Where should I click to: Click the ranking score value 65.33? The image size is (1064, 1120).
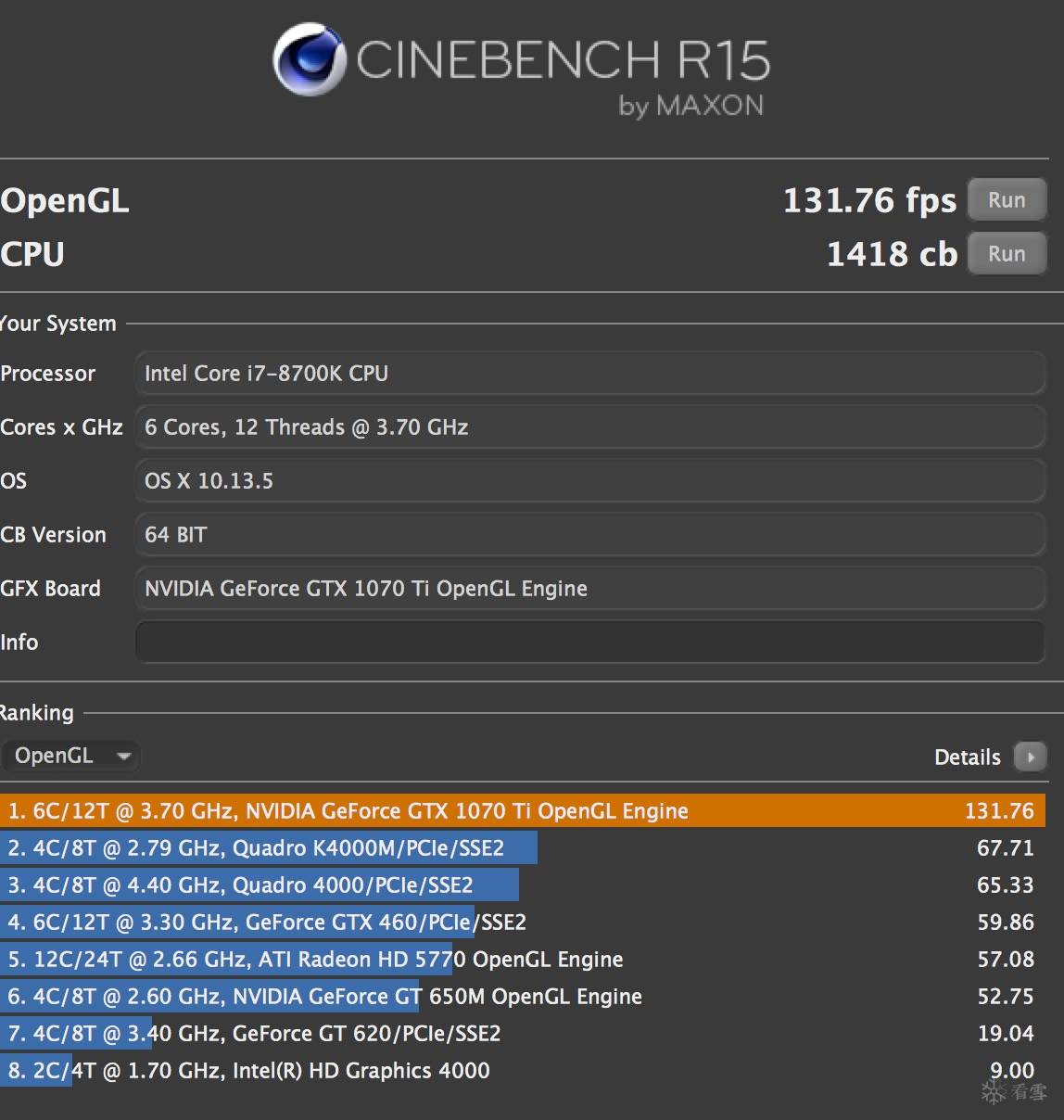click(1005, 885)
